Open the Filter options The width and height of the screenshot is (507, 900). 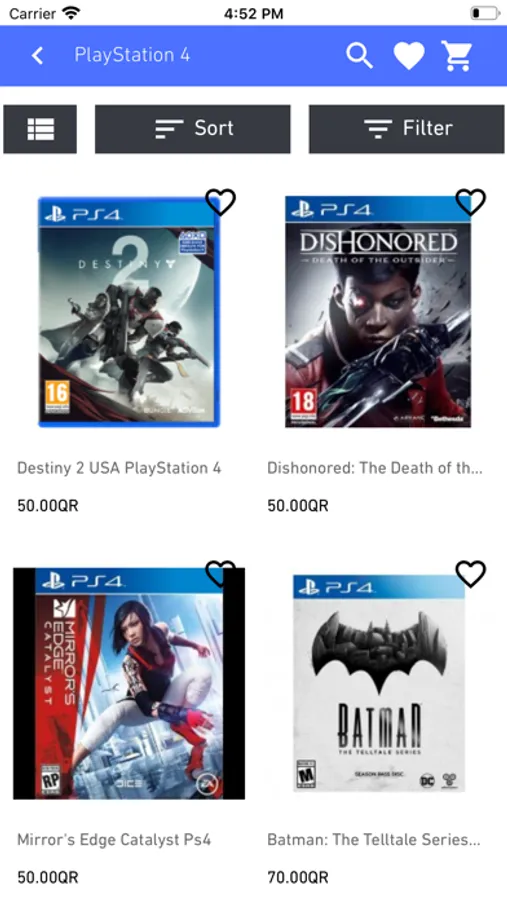pos(407,129)
